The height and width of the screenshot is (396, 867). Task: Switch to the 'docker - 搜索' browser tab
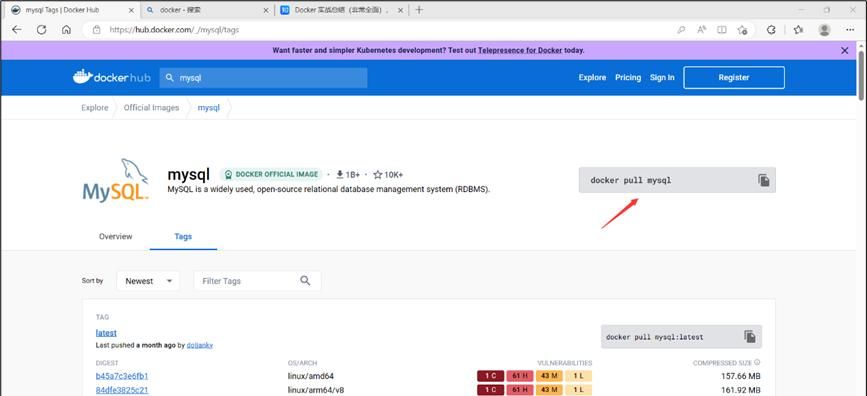click(206, 10)
